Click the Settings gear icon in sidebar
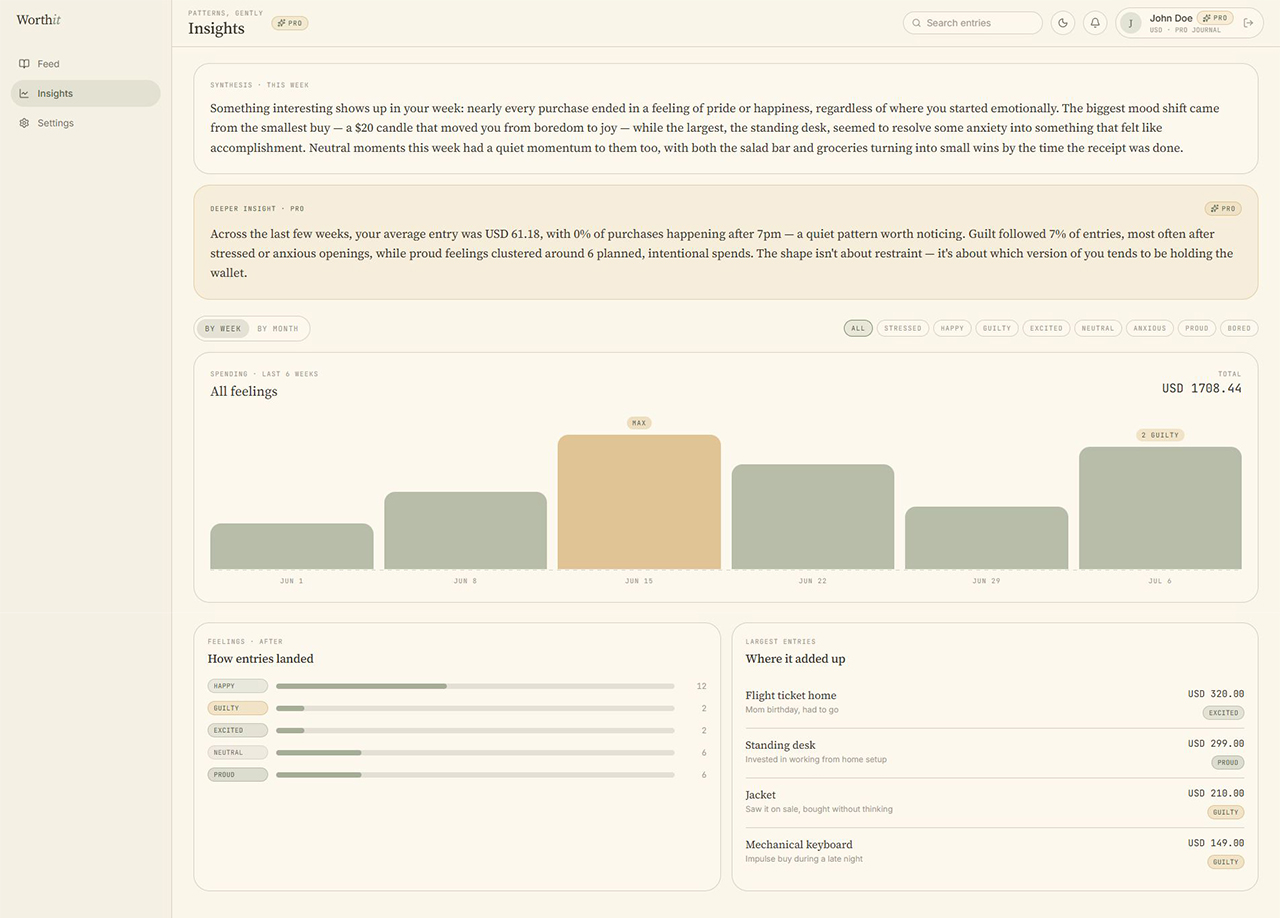 (24, 123)
